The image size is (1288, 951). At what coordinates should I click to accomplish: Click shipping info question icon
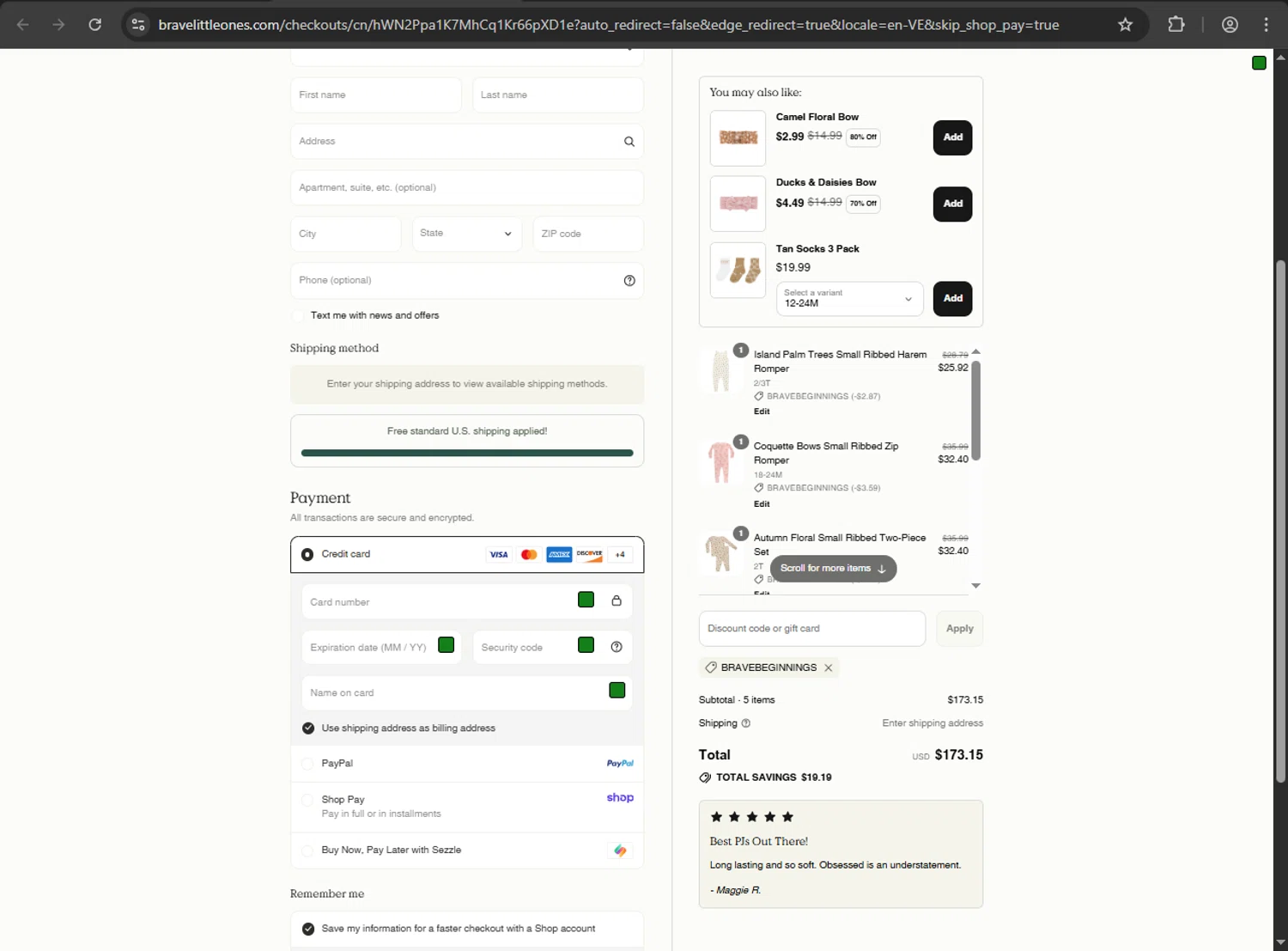click(746, 723)
